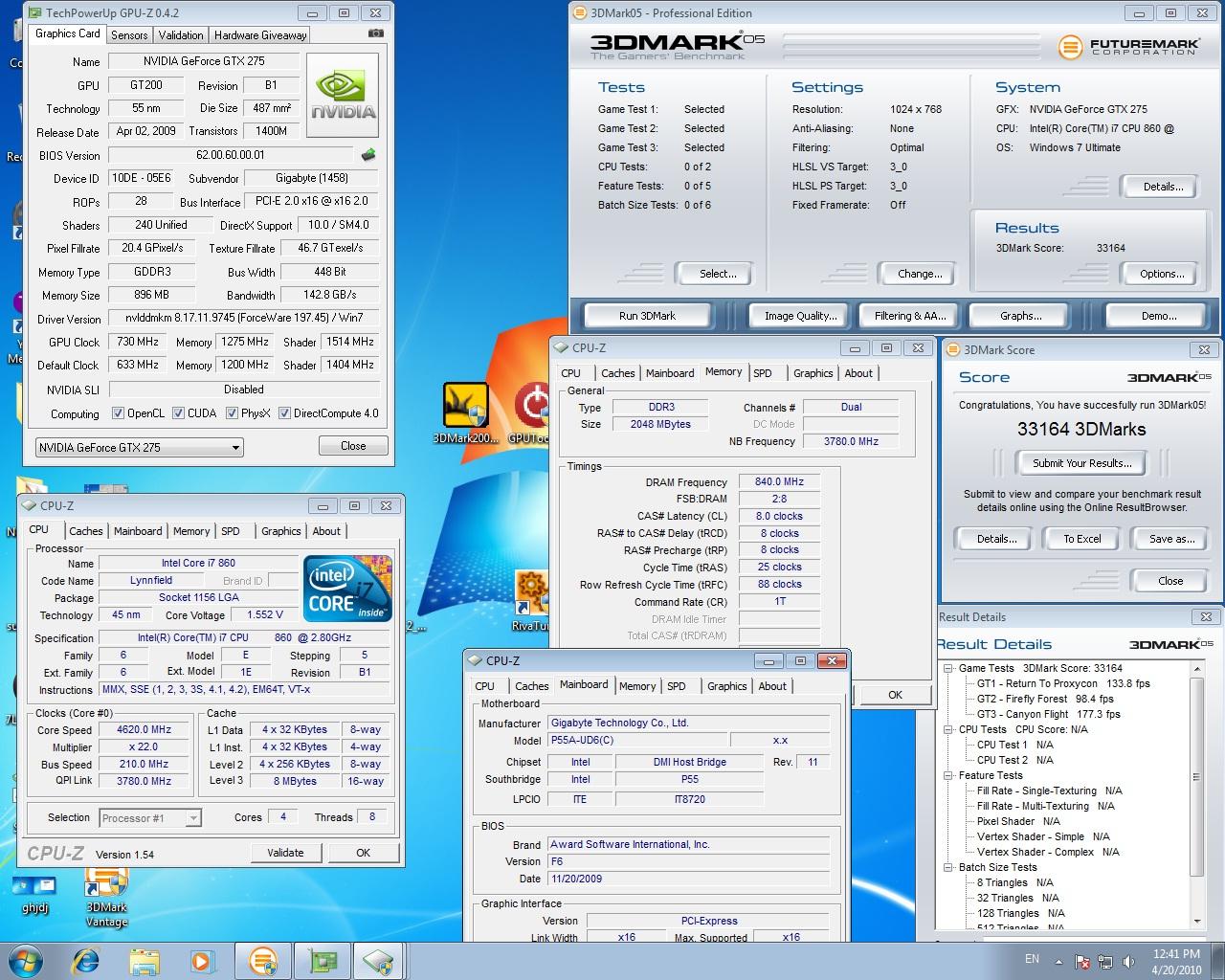The width and height of the screenshot is (1225, 980).
Task: Open the NVIDIA GeForce GTX 275 dropdown
Action: [x=139, y=447]
